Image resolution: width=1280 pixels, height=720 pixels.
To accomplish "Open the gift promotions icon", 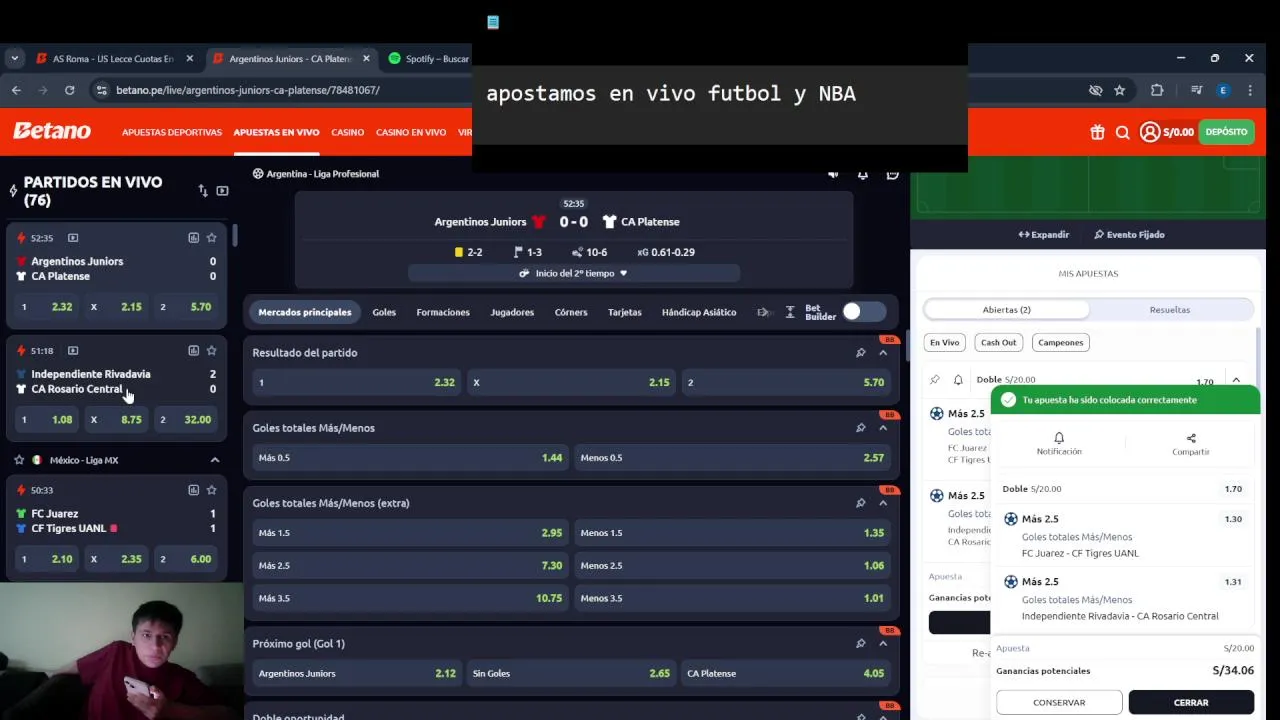I will click(x=1097, y=132).
